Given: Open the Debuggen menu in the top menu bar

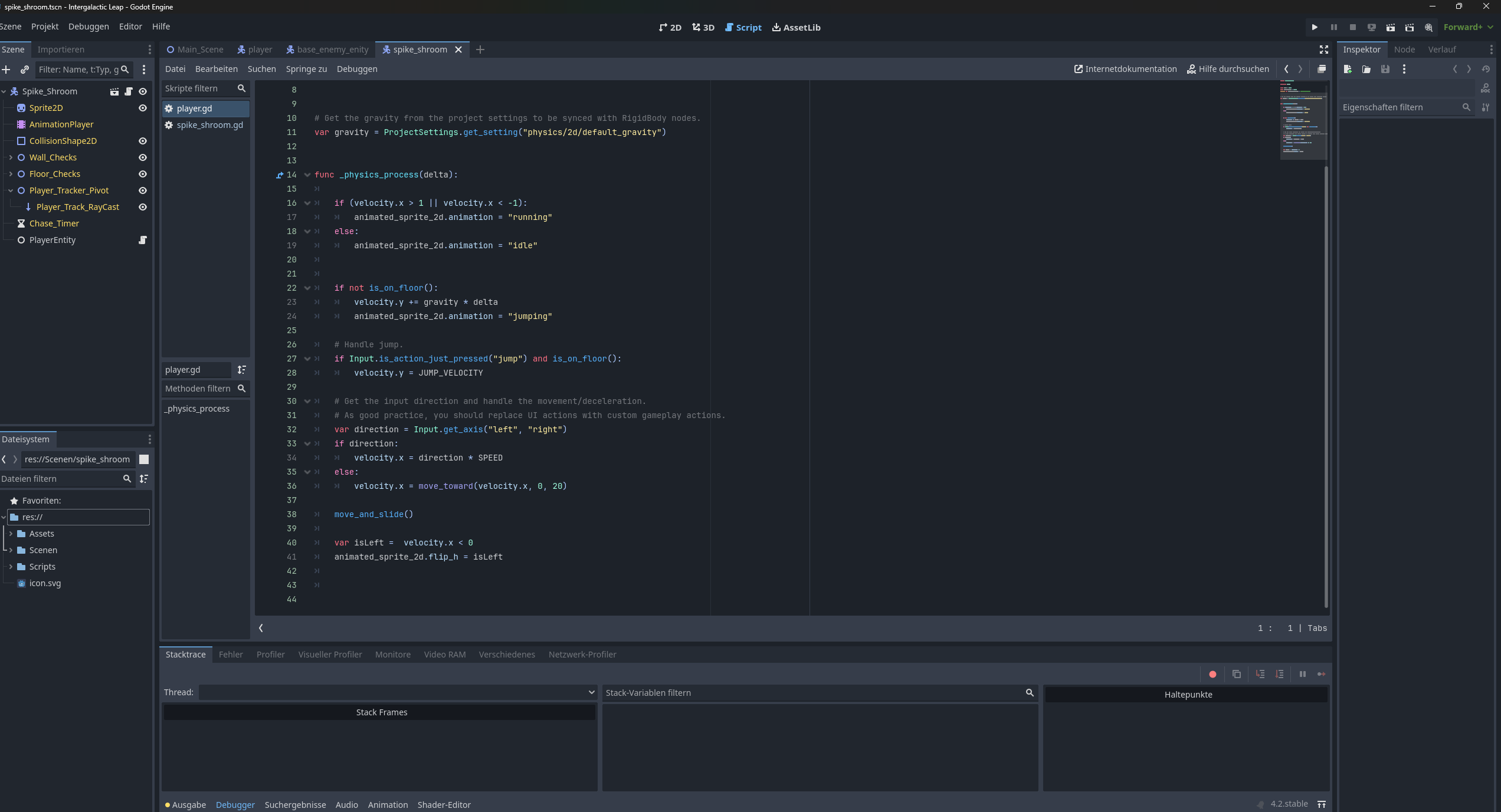Looking at the screenshot, I should tap(89, 27).
